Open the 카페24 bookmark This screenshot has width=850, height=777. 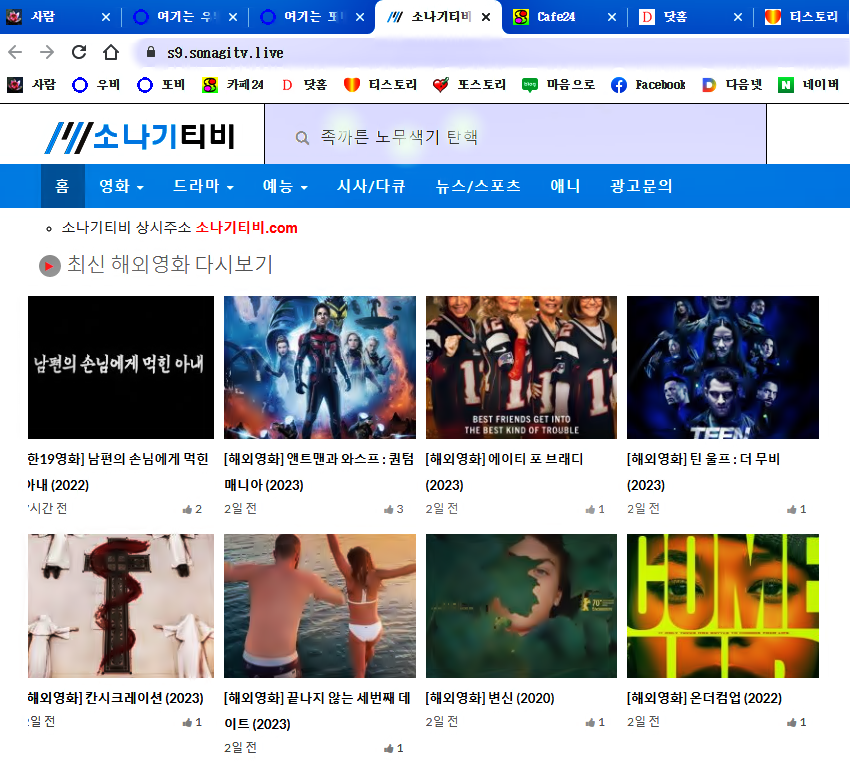pyautogui.click(x=233, y=85)
